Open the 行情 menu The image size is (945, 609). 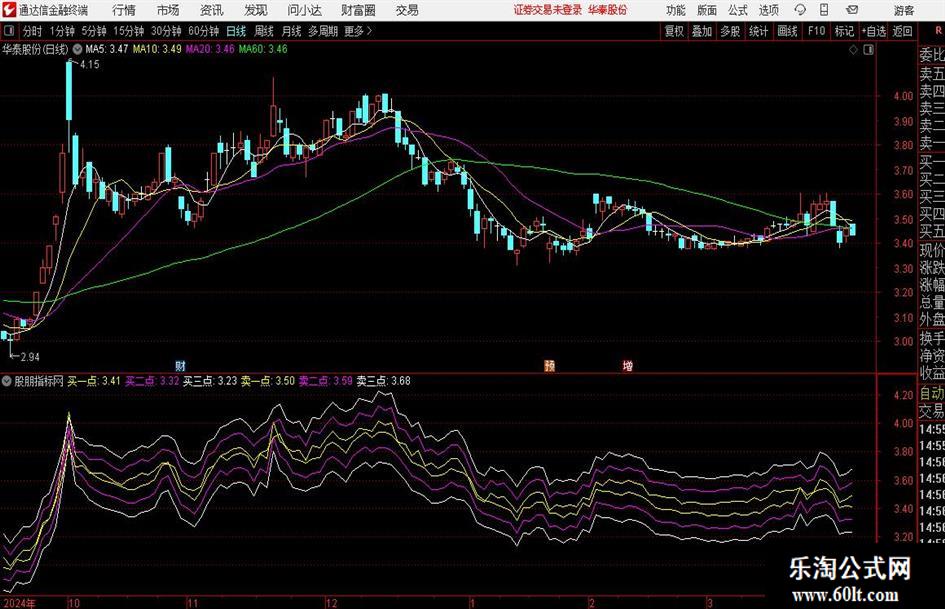tap(124, 10)
